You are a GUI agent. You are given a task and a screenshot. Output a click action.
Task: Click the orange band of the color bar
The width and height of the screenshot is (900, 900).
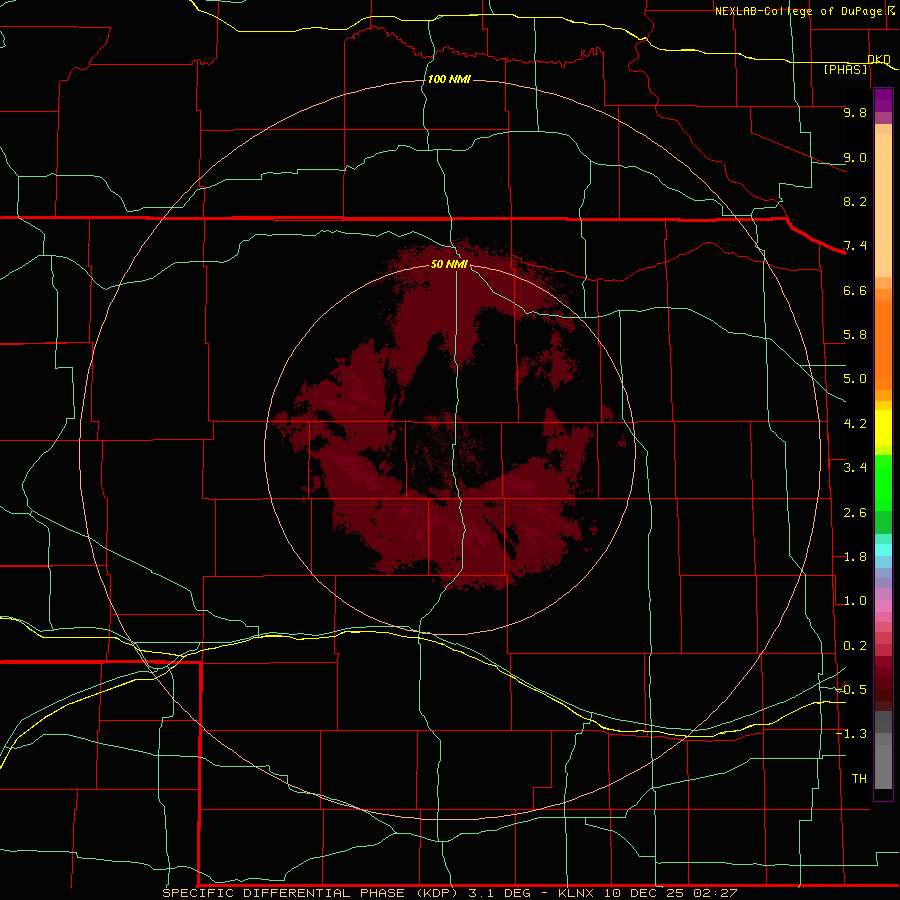click(883, 344)
